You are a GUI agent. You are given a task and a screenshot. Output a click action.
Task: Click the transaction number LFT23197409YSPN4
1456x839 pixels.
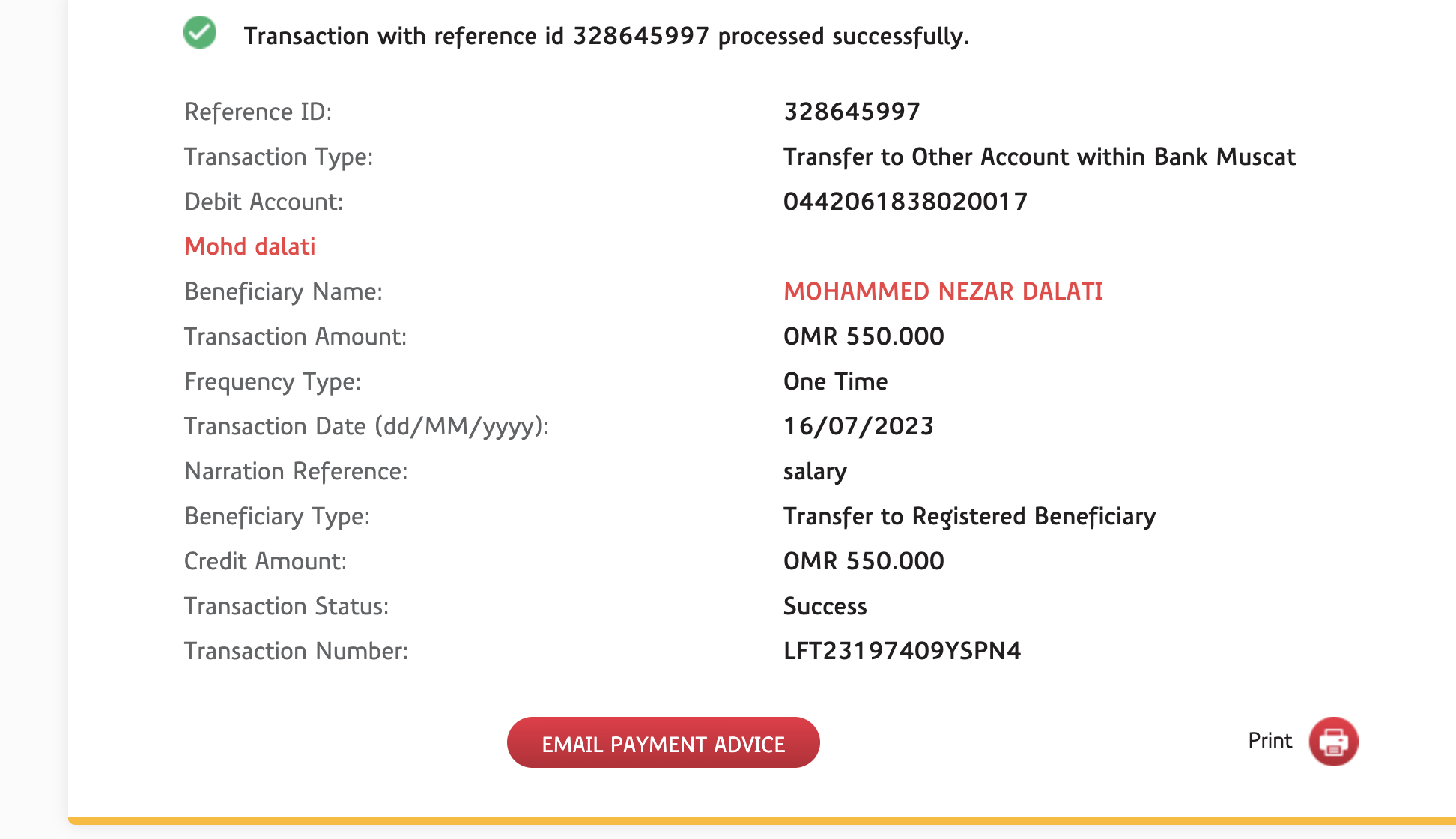point(902,651)
